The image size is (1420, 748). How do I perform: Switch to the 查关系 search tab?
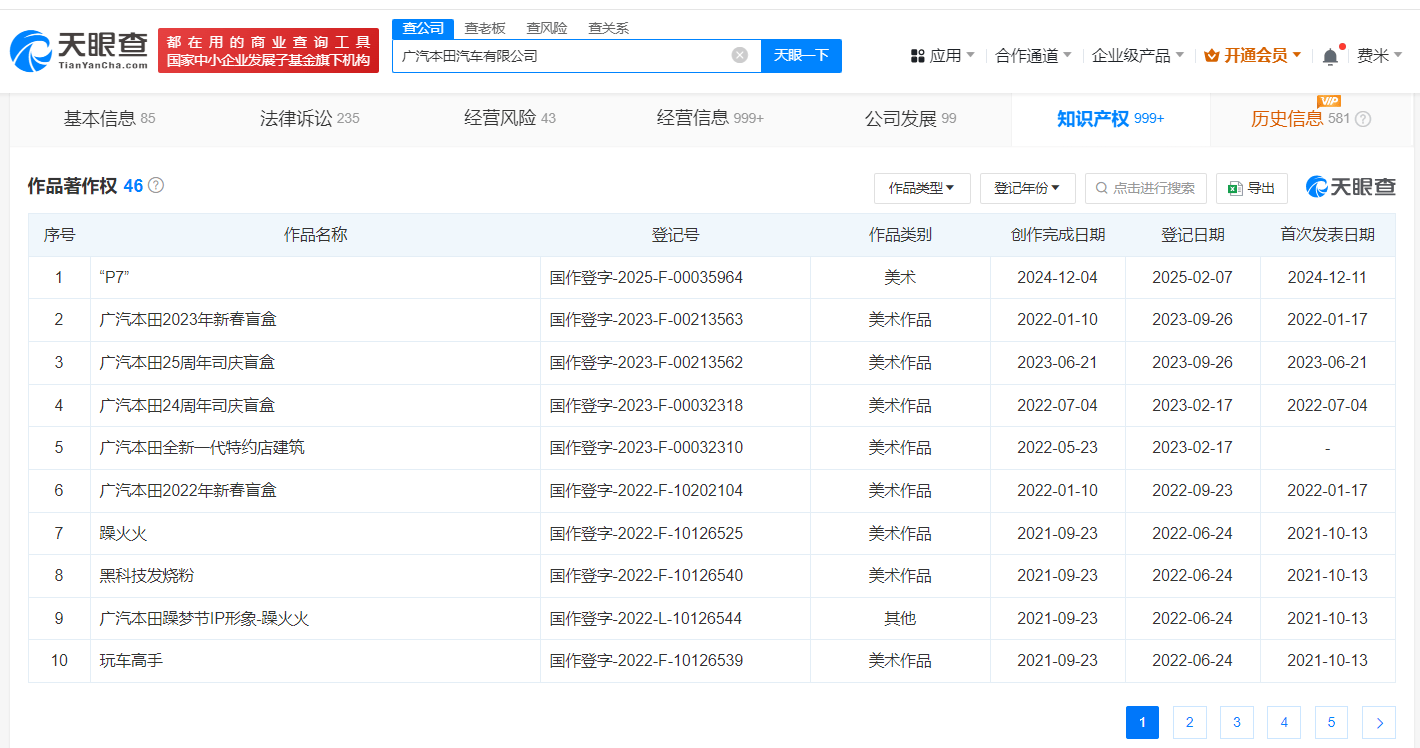coord(609,28)
